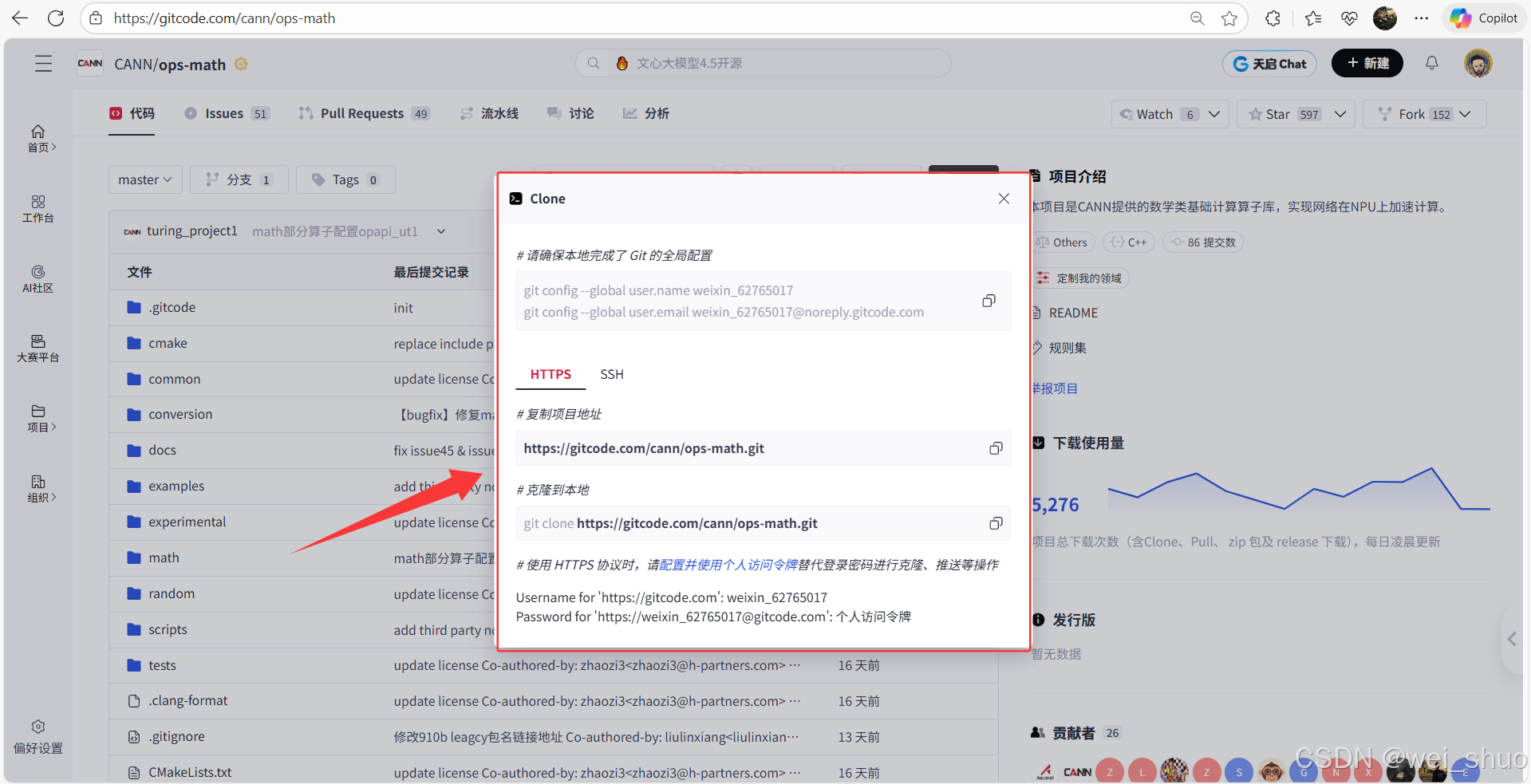
Task: Copy the git clone command
Action: 995,523
